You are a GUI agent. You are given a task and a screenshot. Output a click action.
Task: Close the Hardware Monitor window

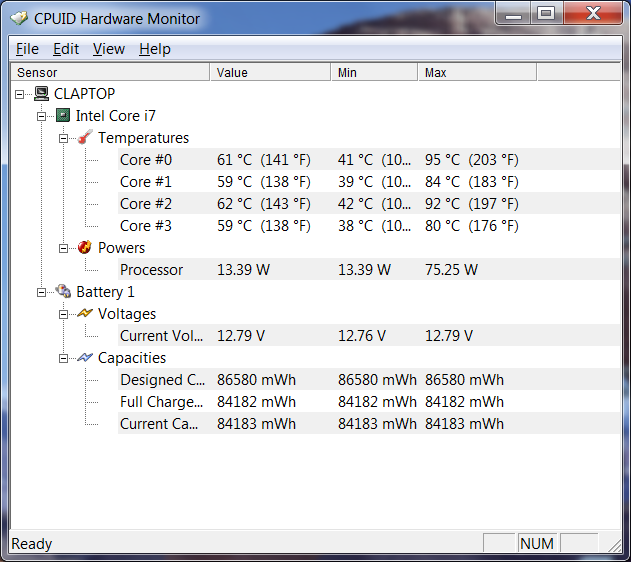click(593, 14)
